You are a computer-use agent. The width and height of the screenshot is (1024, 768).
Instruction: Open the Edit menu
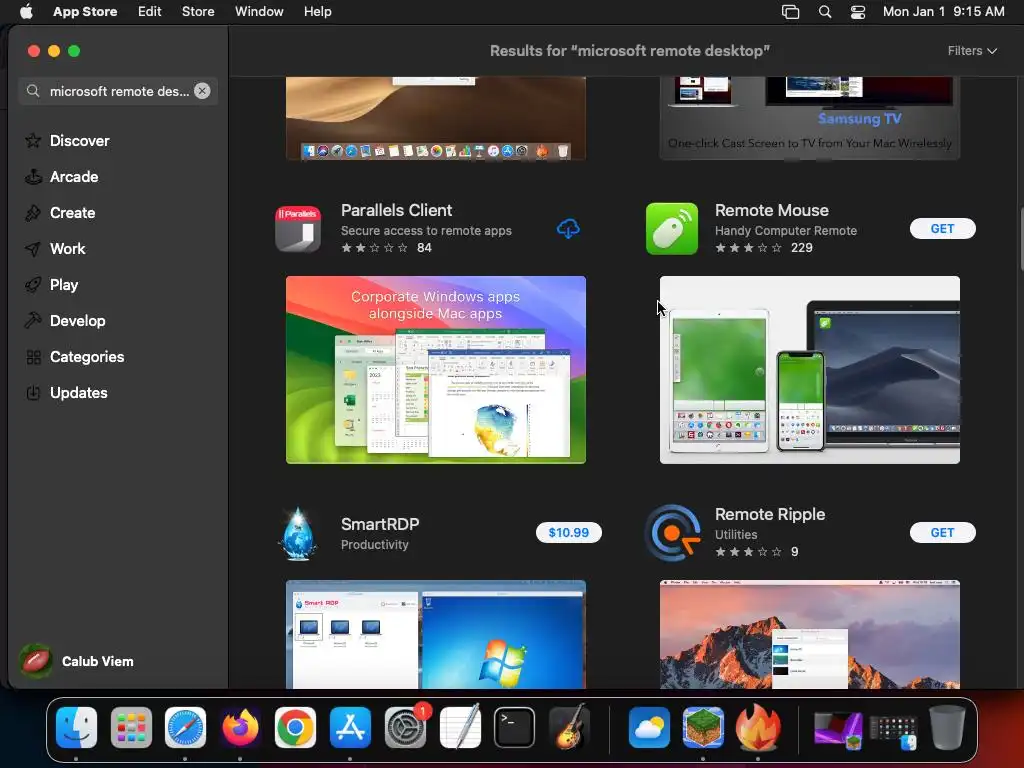pyautogui.click(x=150, y=12)
